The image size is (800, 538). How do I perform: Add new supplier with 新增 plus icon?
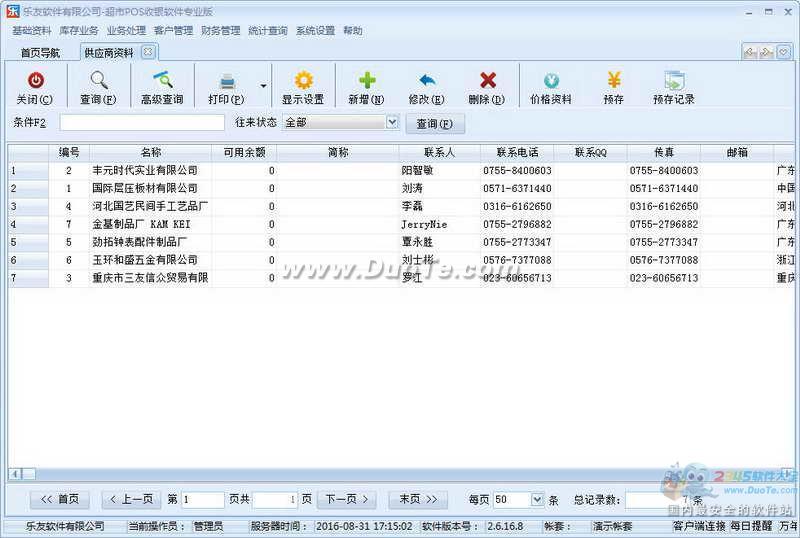[366, 82]
